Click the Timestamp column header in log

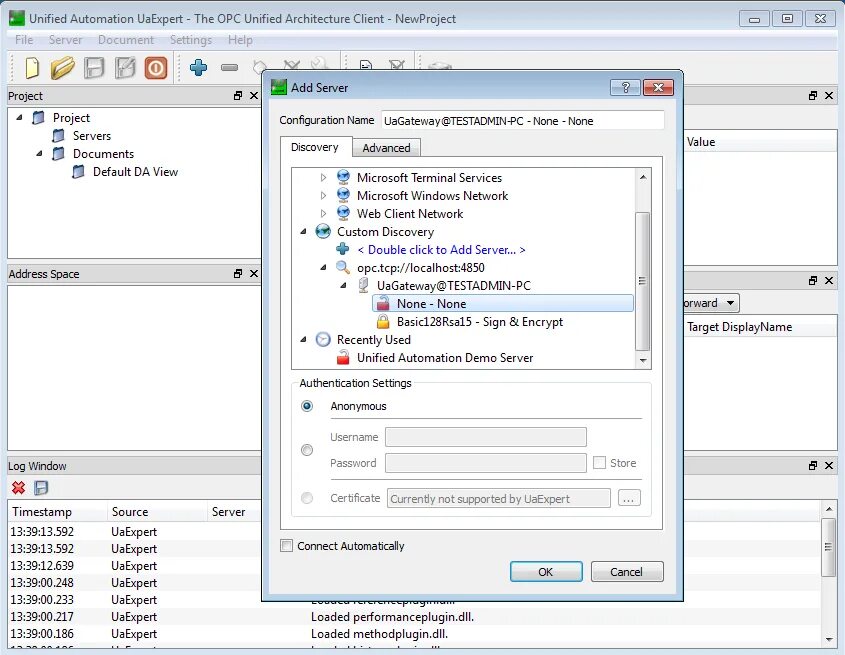pos(58,512)
